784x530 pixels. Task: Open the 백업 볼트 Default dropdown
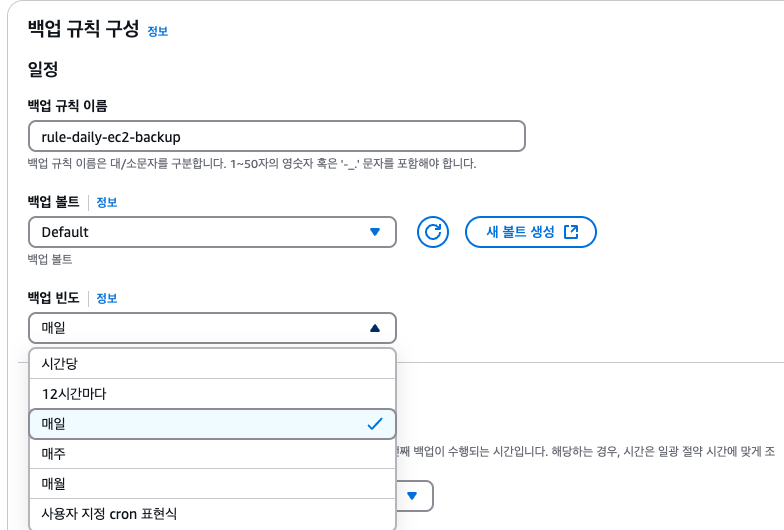(212, 232)
